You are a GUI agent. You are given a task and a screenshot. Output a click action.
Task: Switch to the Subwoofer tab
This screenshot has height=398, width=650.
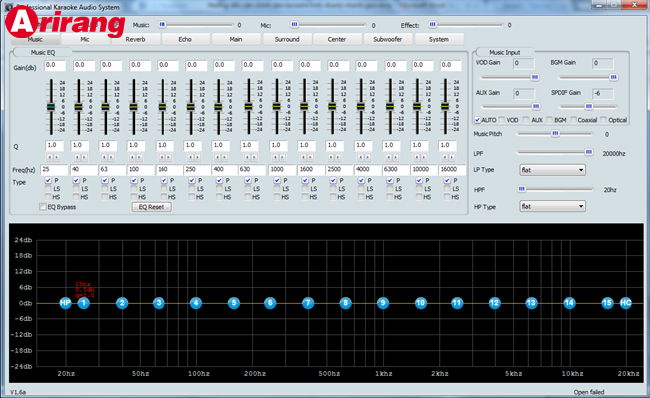[388, 39]
